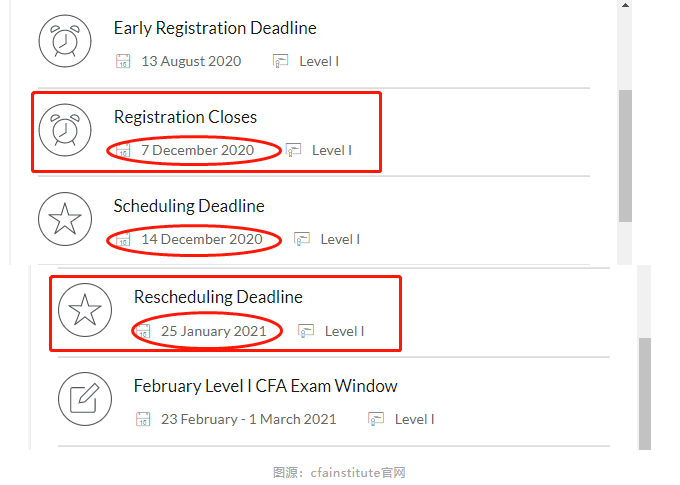Select the Scheduling Deadline star icon
Image resolution: width=680 pixels, height=485 pixels.
point(65,219)
